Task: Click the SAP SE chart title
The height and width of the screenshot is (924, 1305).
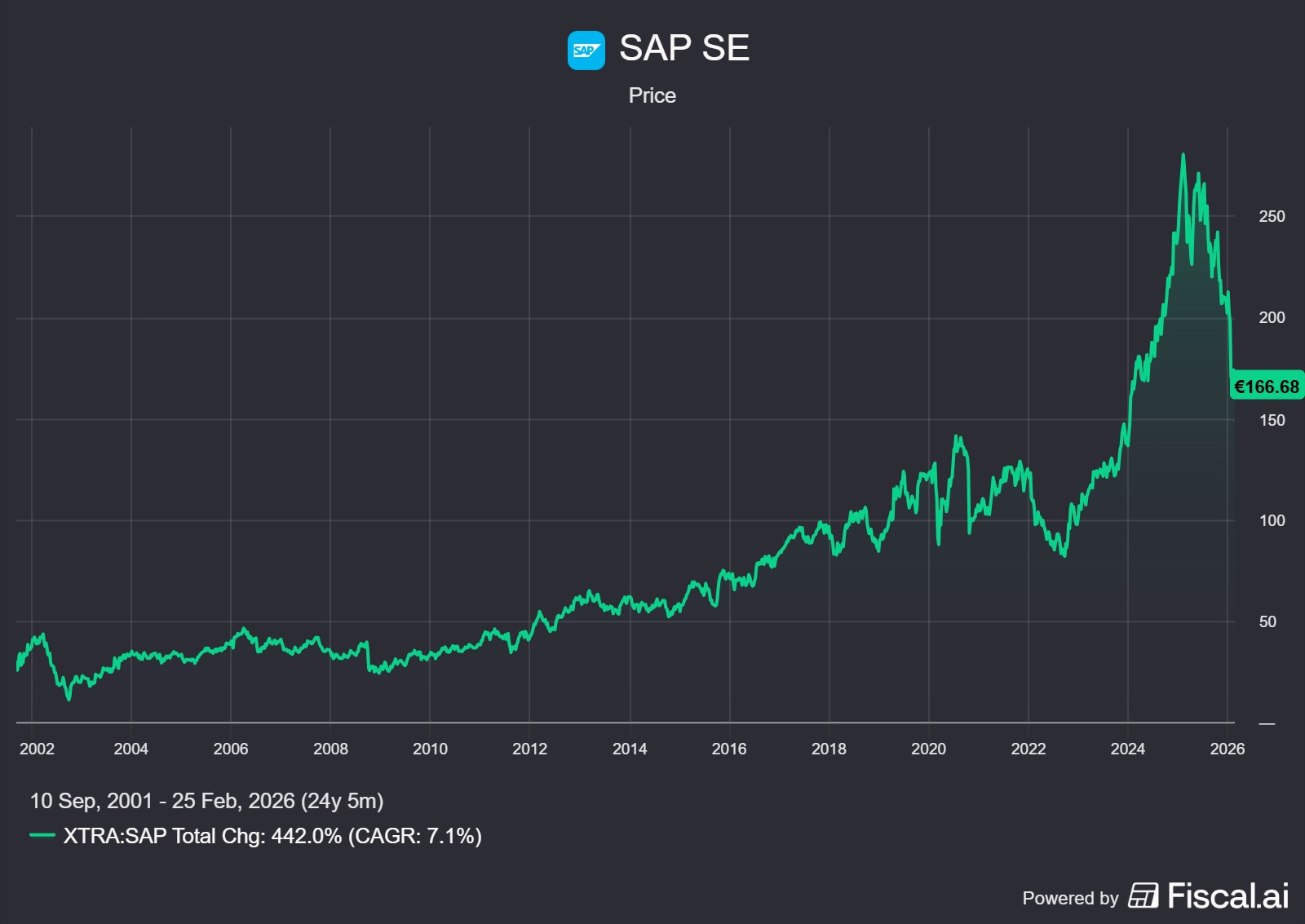Action: 683,48
